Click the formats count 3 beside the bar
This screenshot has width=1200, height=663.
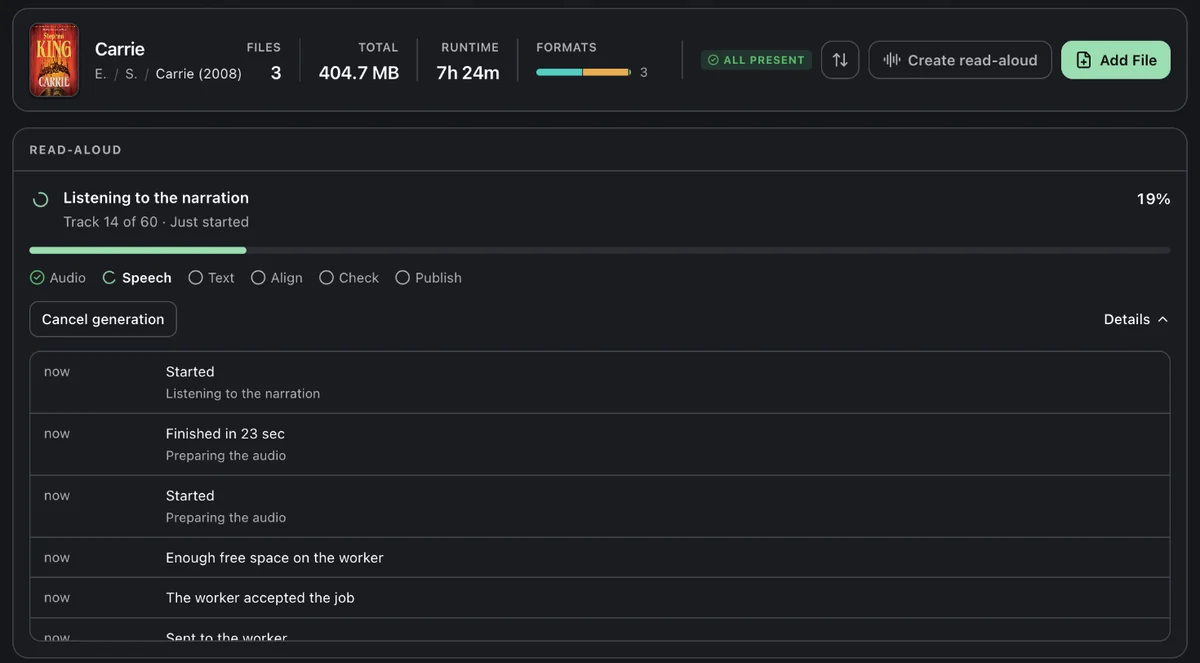pos(644,72)
